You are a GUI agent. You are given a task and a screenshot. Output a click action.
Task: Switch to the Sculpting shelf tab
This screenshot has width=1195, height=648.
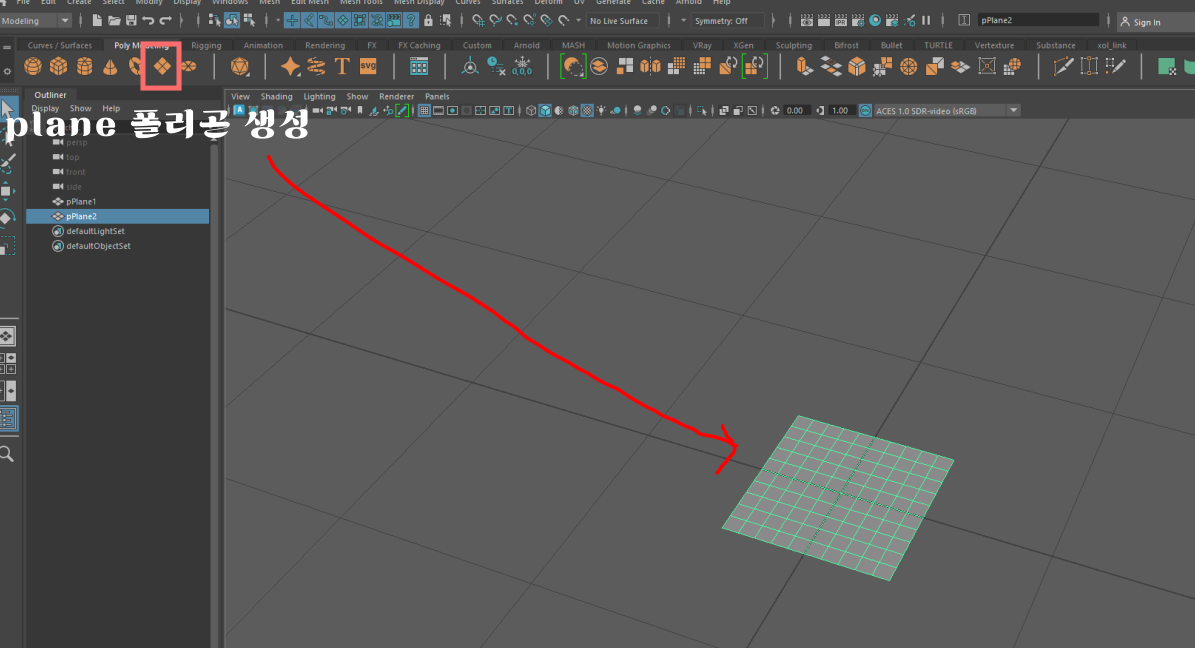point(793,46)
